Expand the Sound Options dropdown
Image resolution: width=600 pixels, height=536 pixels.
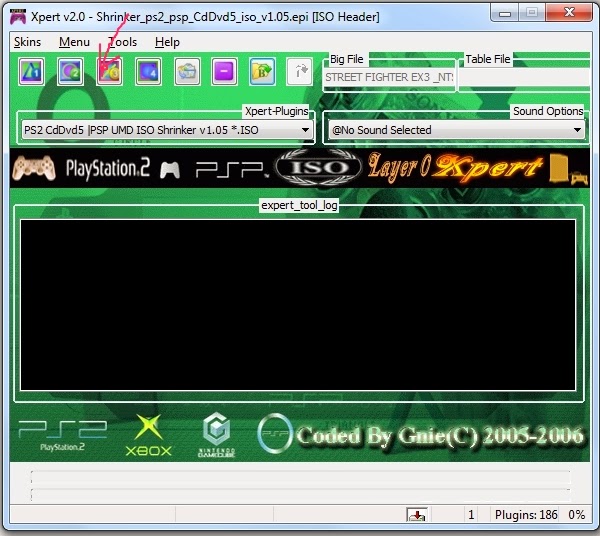[577, 130]
